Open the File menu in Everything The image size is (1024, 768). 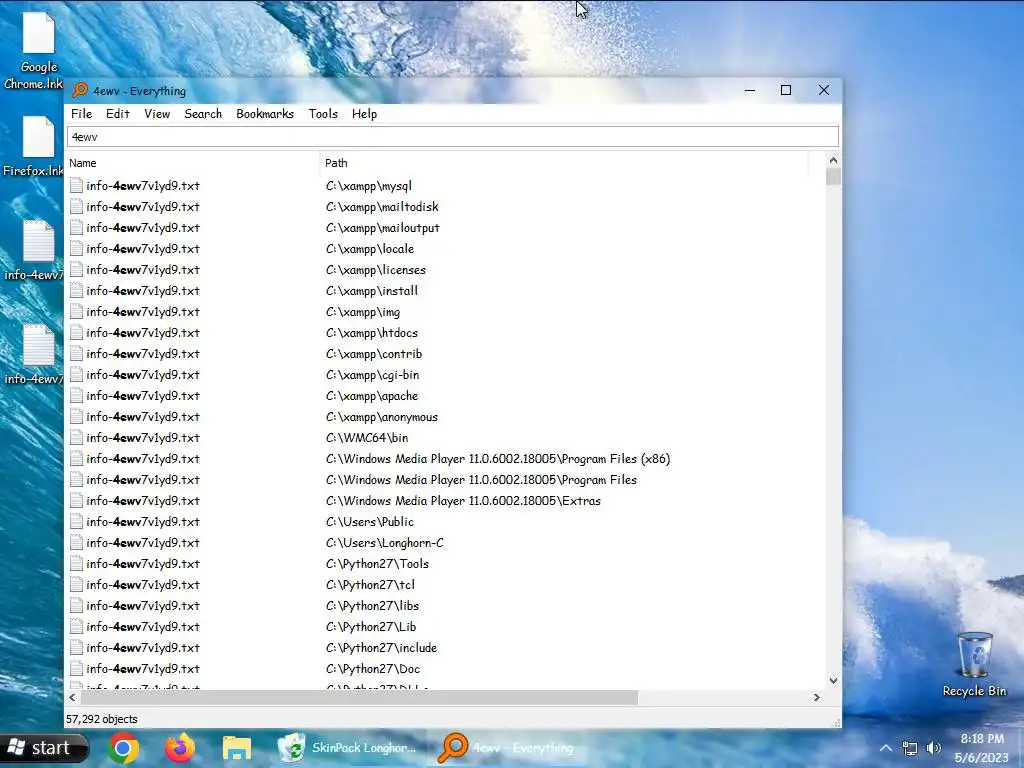click(81, 114)
